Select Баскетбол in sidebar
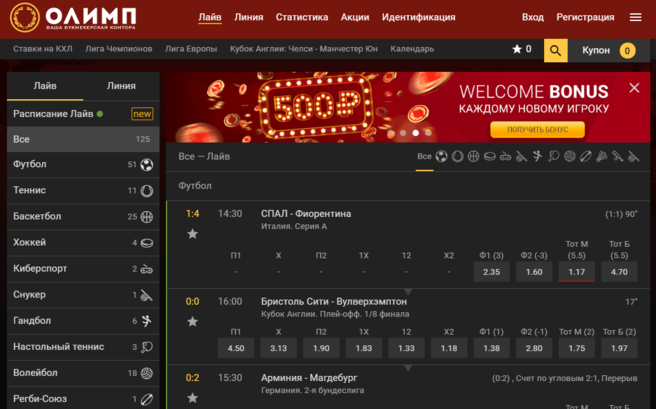Viewport: 656px width, 409px height. tap(83, 216)
